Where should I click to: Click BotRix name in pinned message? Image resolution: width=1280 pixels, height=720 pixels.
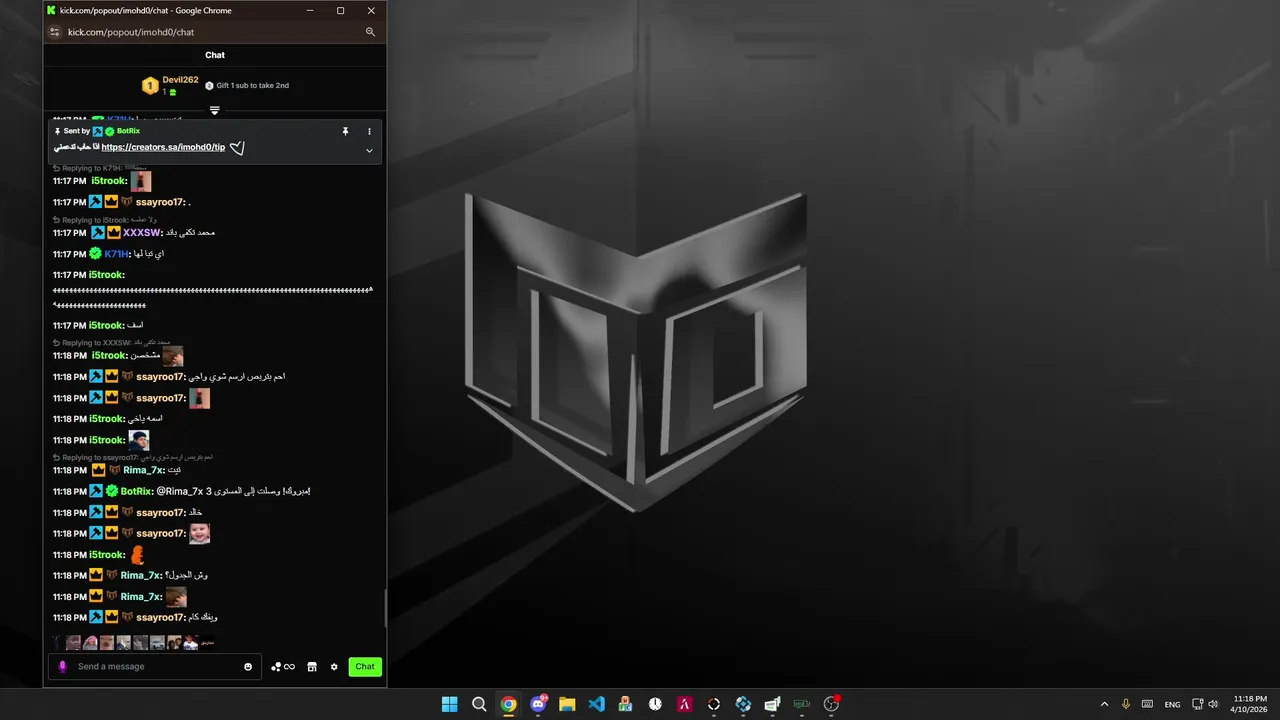click(128, 131)
